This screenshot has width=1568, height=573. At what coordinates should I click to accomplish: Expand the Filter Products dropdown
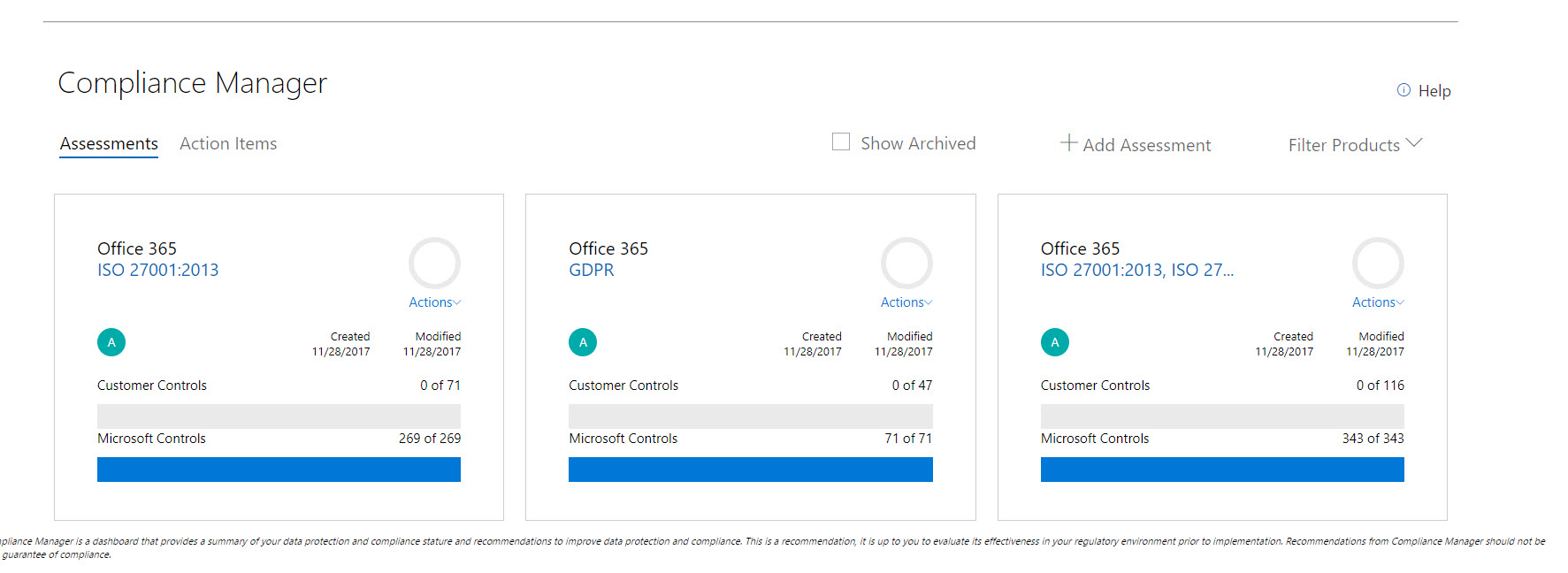click(1354, 145)
